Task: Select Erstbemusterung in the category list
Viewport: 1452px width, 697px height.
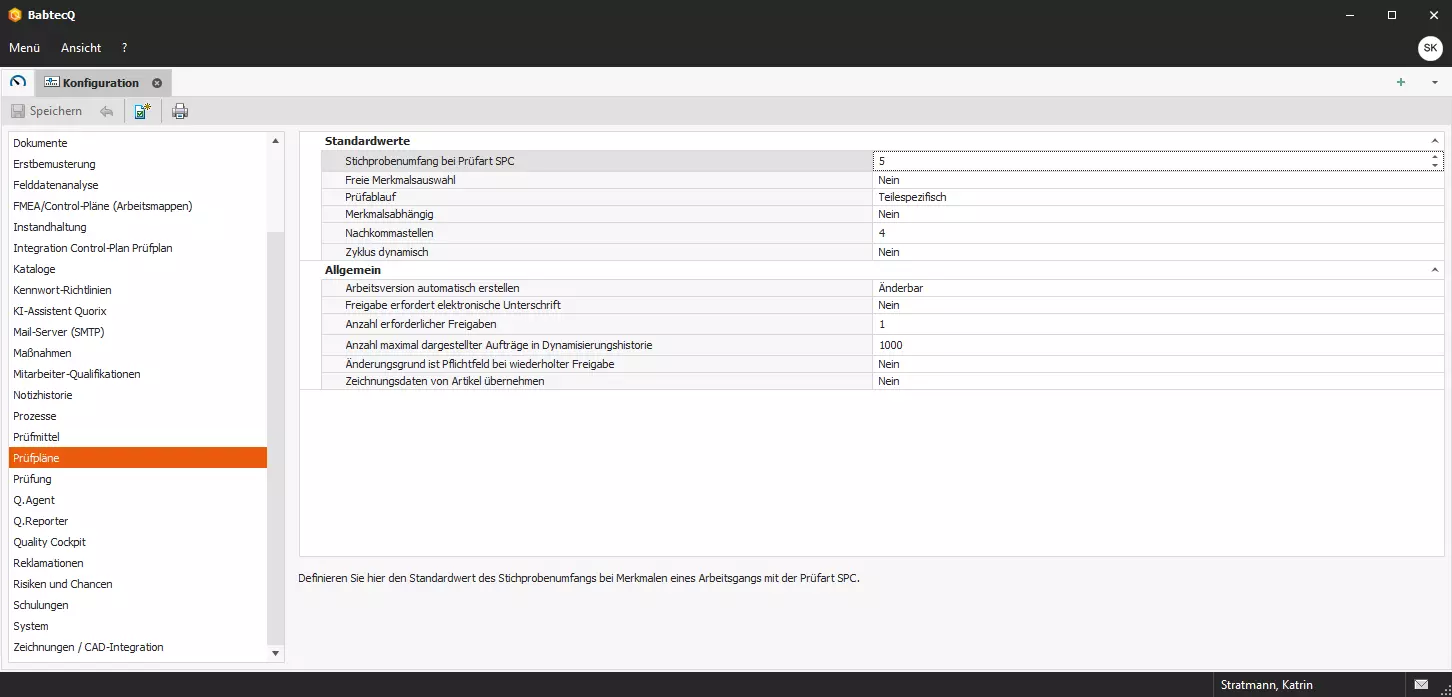Action: point(137,164)
